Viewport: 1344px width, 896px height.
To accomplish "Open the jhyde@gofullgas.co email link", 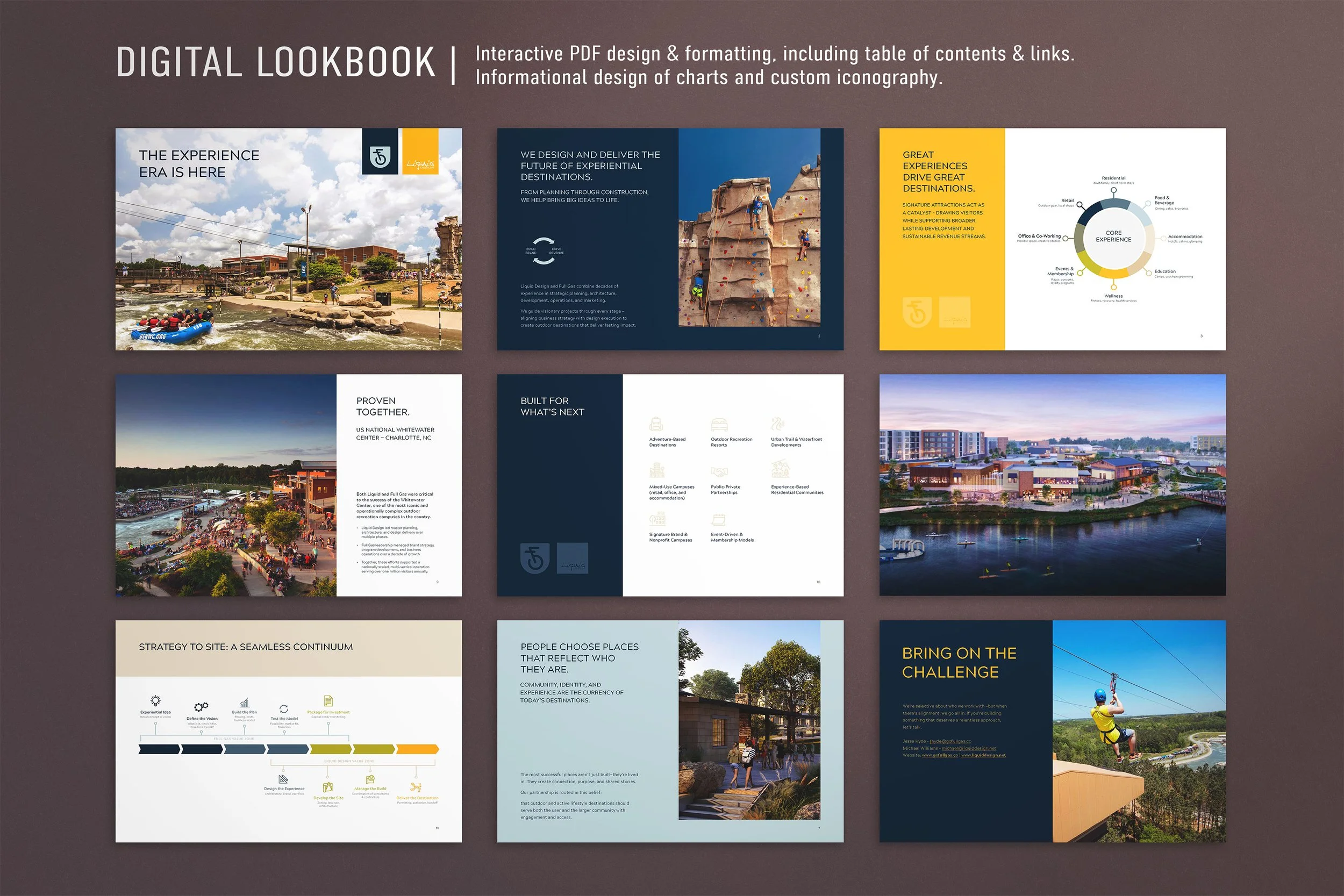I will point(951,741).
